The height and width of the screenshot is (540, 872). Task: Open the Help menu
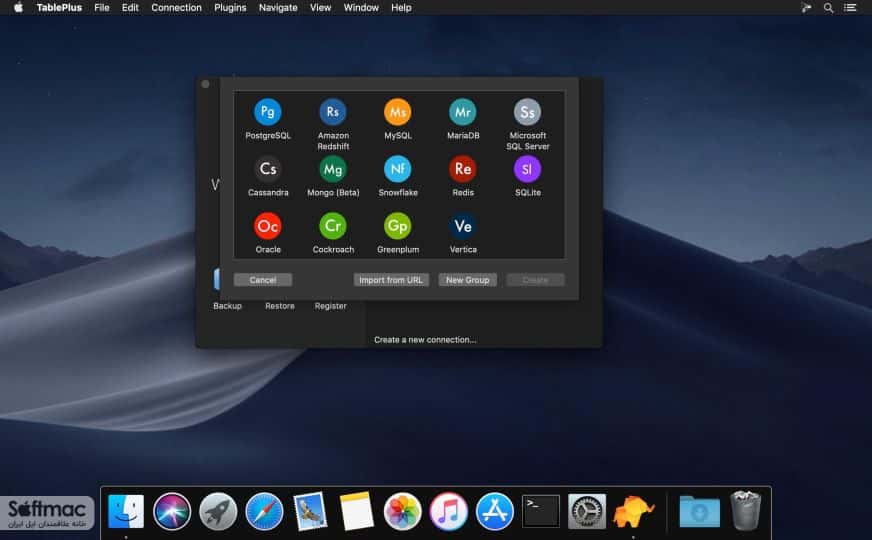401,8
